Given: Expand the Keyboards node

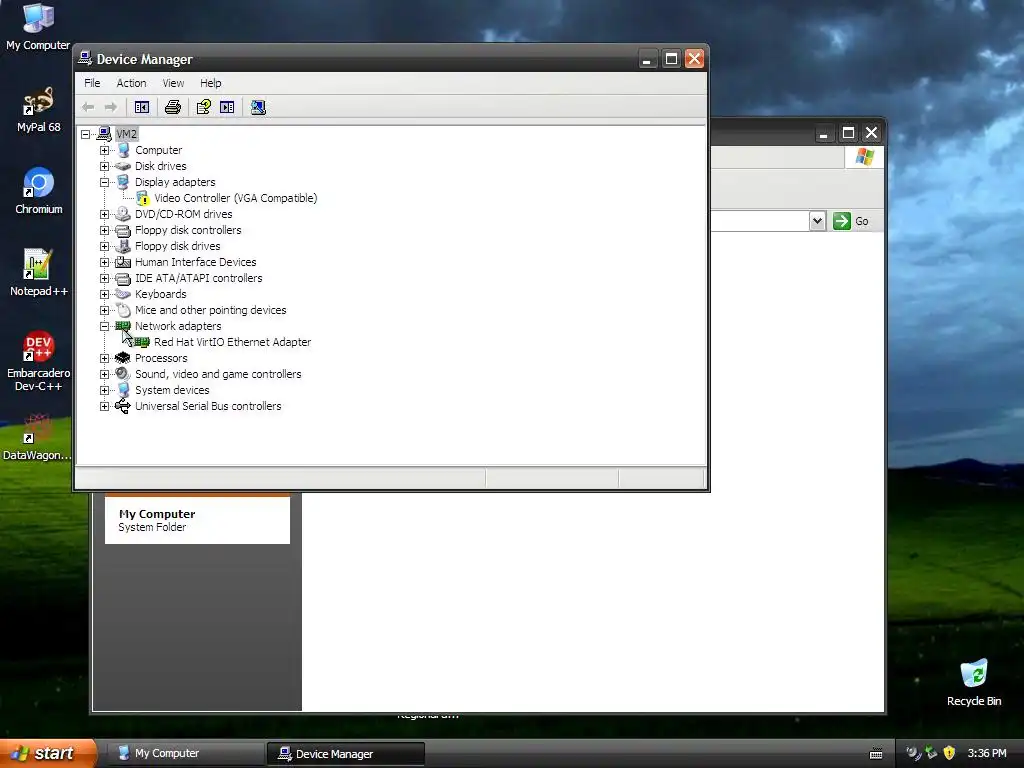Looking at the screenshot, I should 104,295.
